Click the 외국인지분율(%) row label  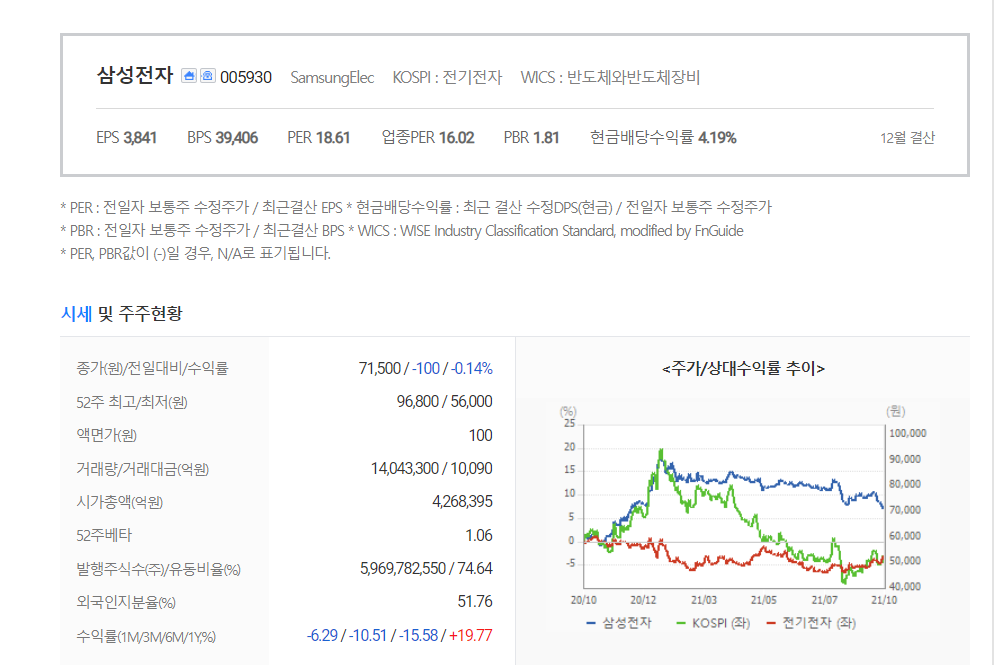pos(126,602)
